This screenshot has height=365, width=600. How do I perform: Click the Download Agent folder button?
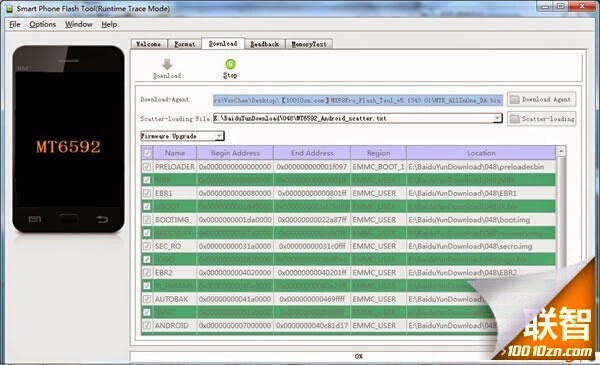[x=541, y=99]
